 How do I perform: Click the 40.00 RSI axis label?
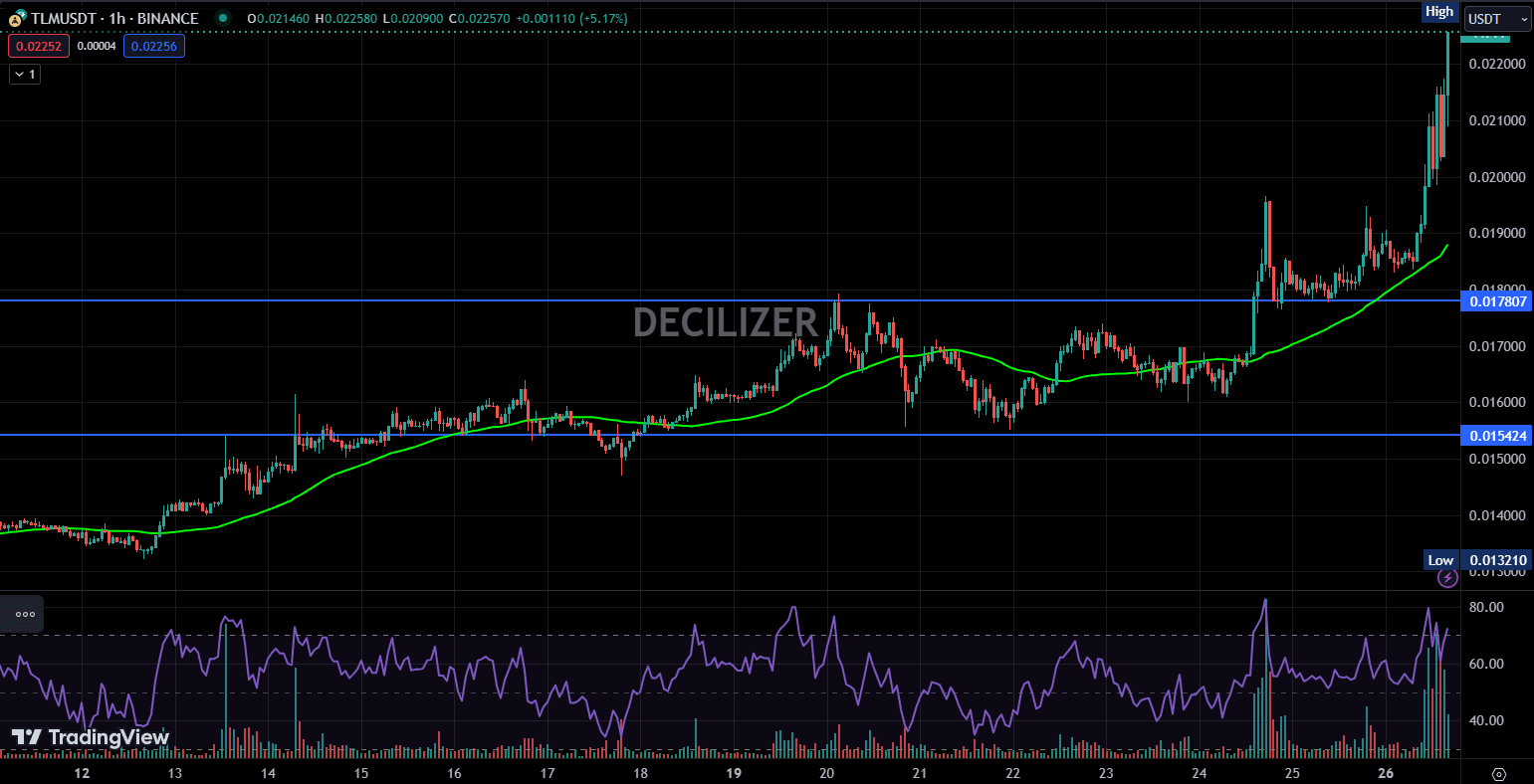(1485, 720)
